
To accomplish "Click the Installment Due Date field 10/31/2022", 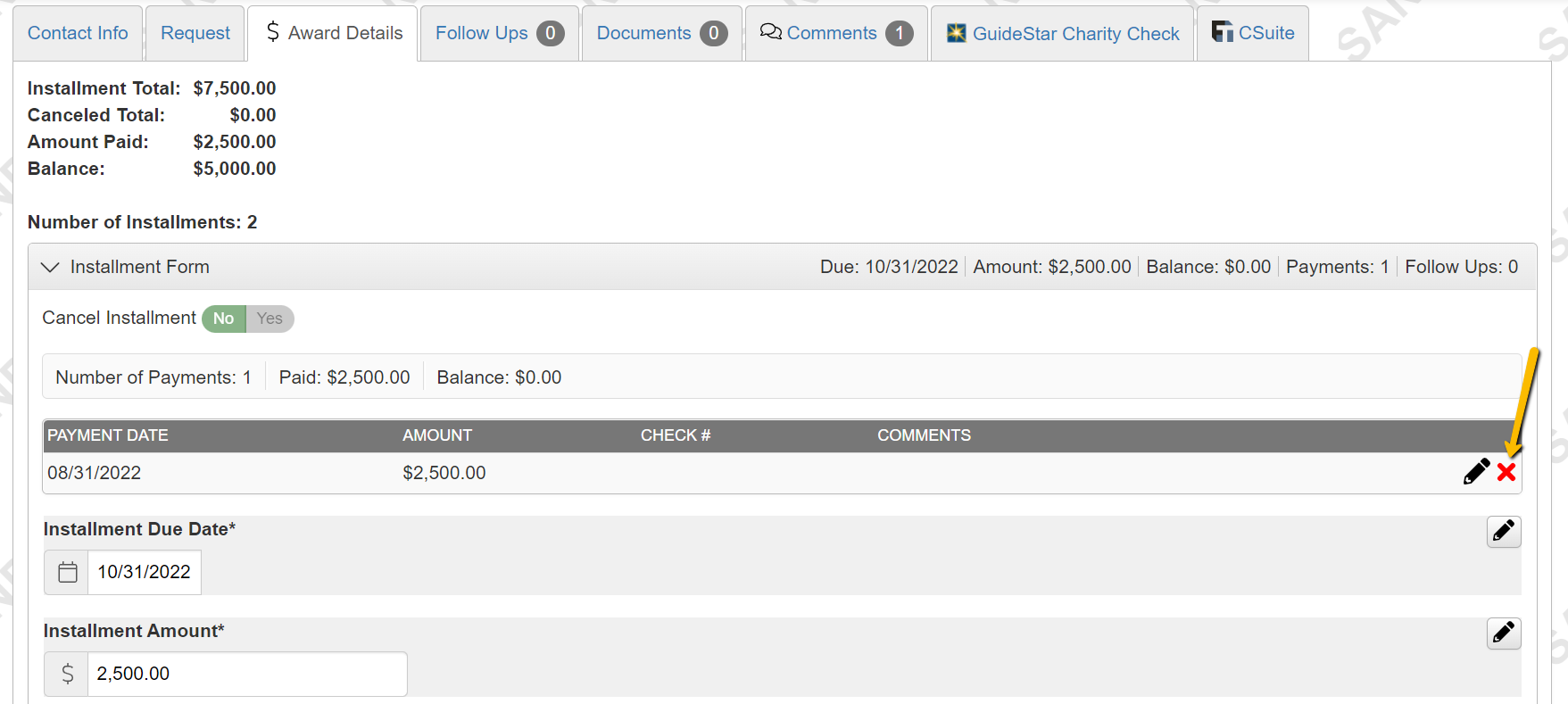I will [x=145, y=572].
